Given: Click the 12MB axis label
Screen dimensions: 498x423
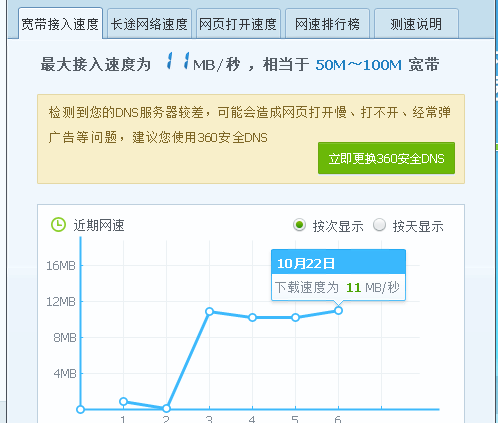Looking at the screenshot, I should [61, 302].
